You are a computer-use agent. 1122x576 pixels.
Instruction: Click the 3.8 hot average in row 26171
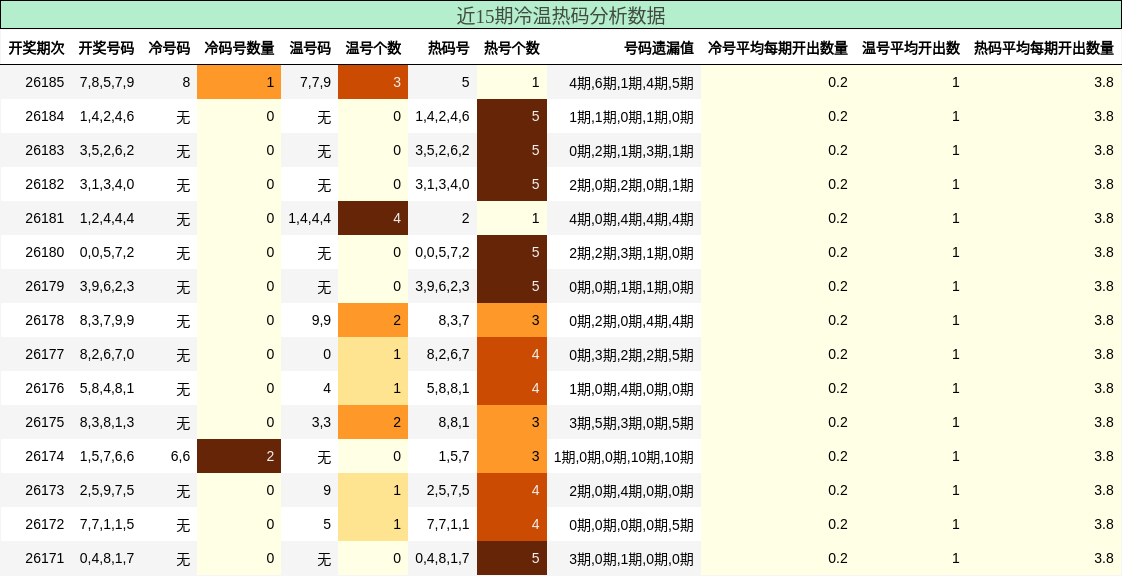(x=1104, y=558)
